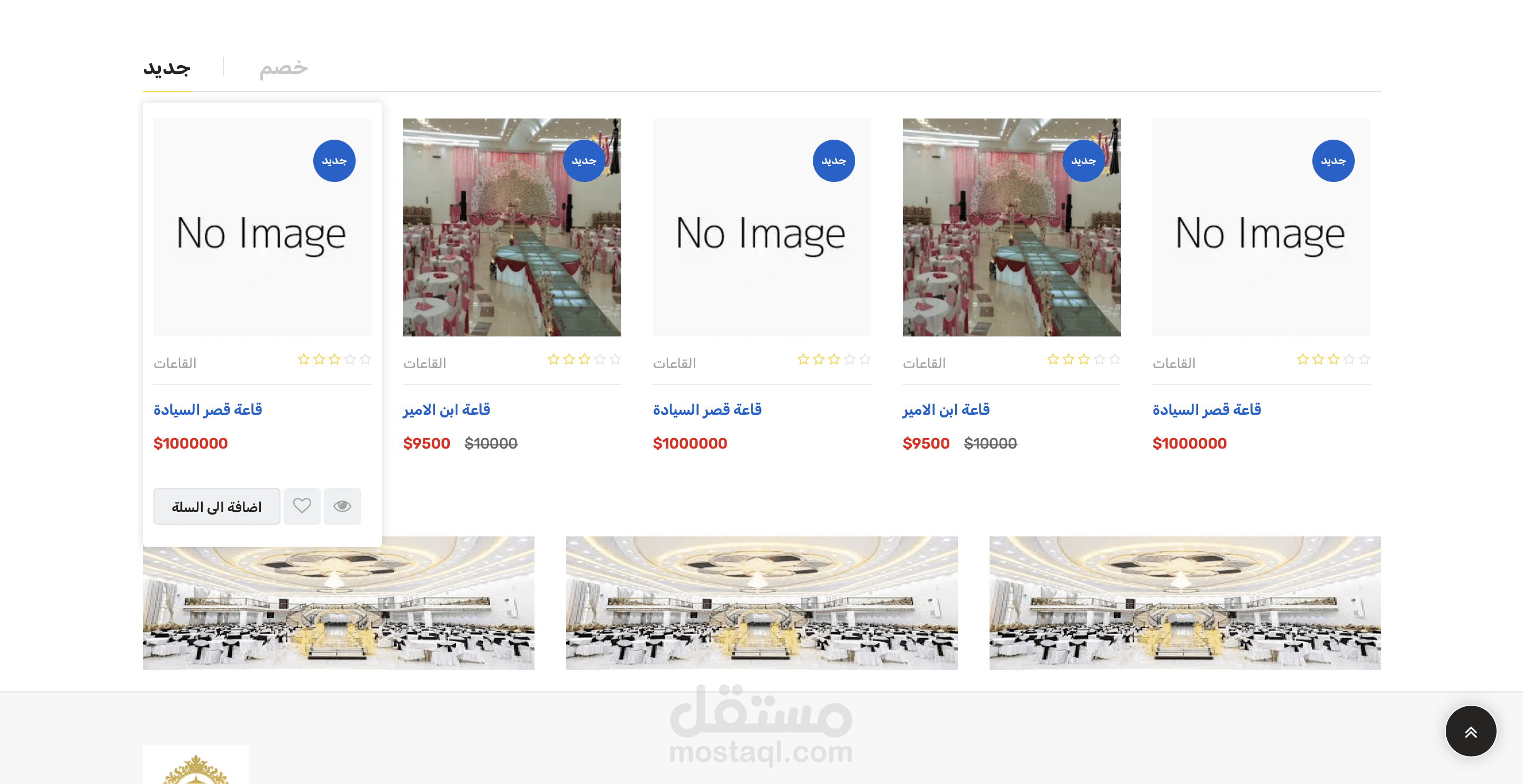Click the اضافة الى السلة button

(217, 507)
